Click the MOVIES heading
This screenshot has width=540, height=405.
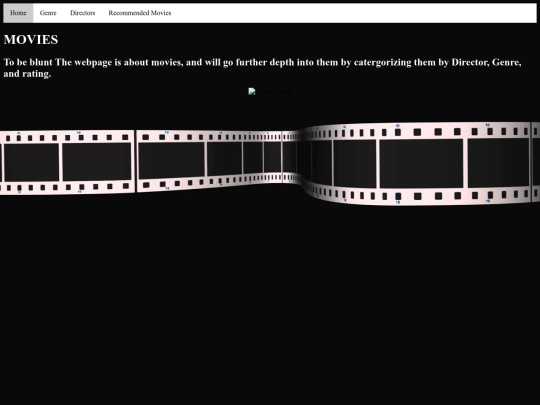pyautogui.click(x=31, y=40)
